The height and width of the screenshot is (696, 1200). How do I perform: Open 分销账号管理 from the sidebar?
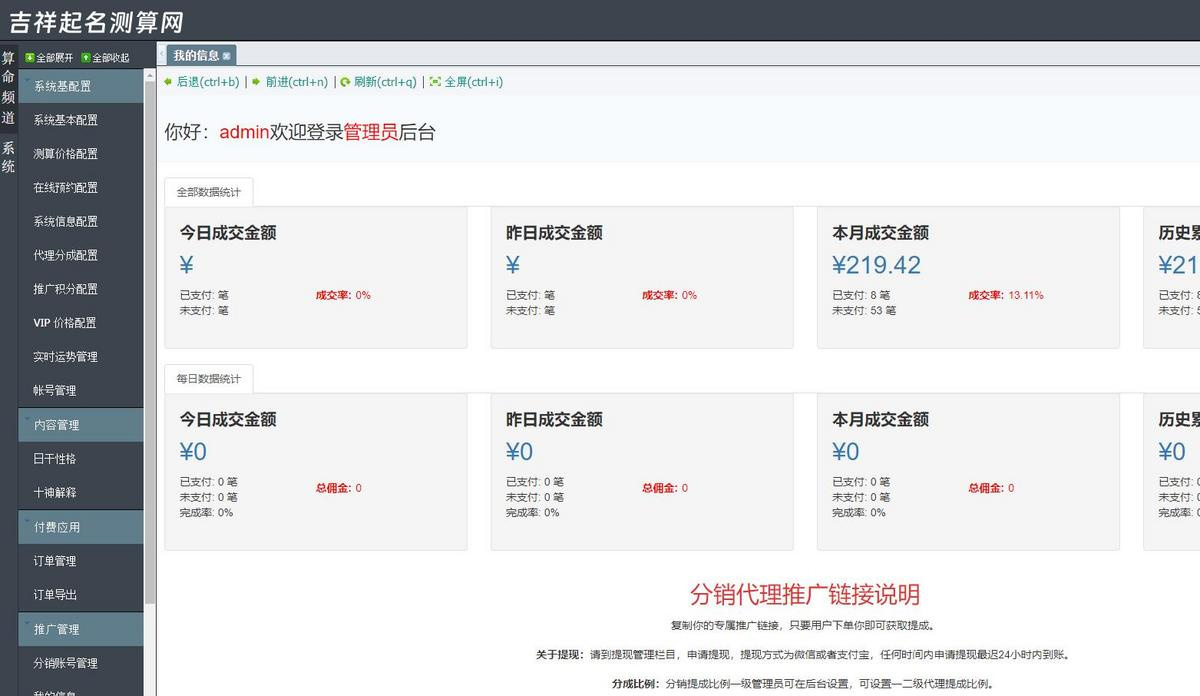(80, 662)
